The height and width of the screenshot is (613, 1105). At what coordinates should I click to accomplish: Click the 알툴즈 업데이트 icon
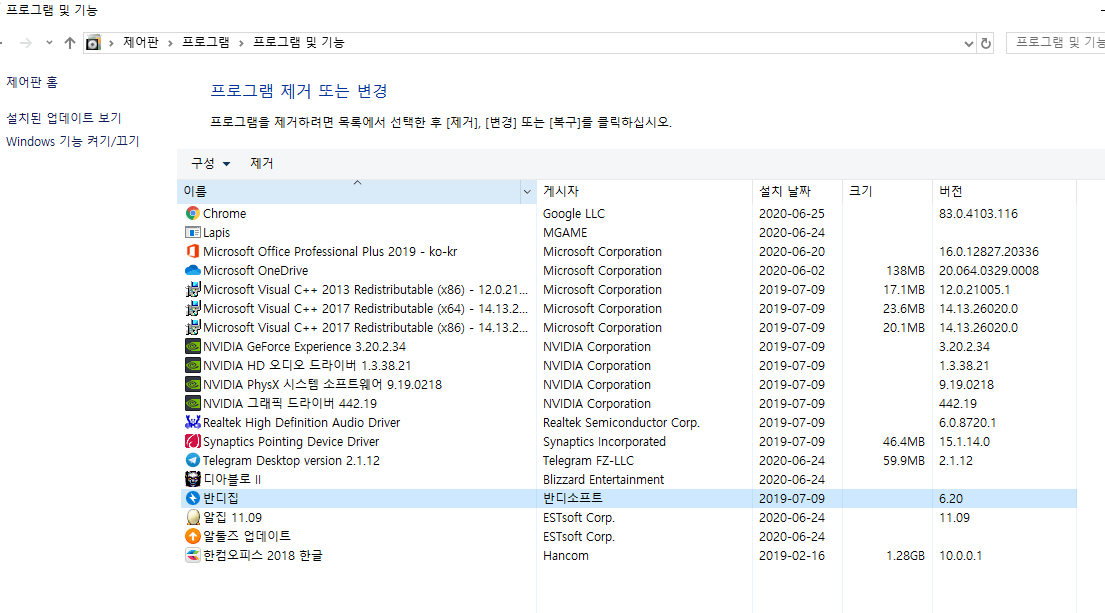coord(192,536)
